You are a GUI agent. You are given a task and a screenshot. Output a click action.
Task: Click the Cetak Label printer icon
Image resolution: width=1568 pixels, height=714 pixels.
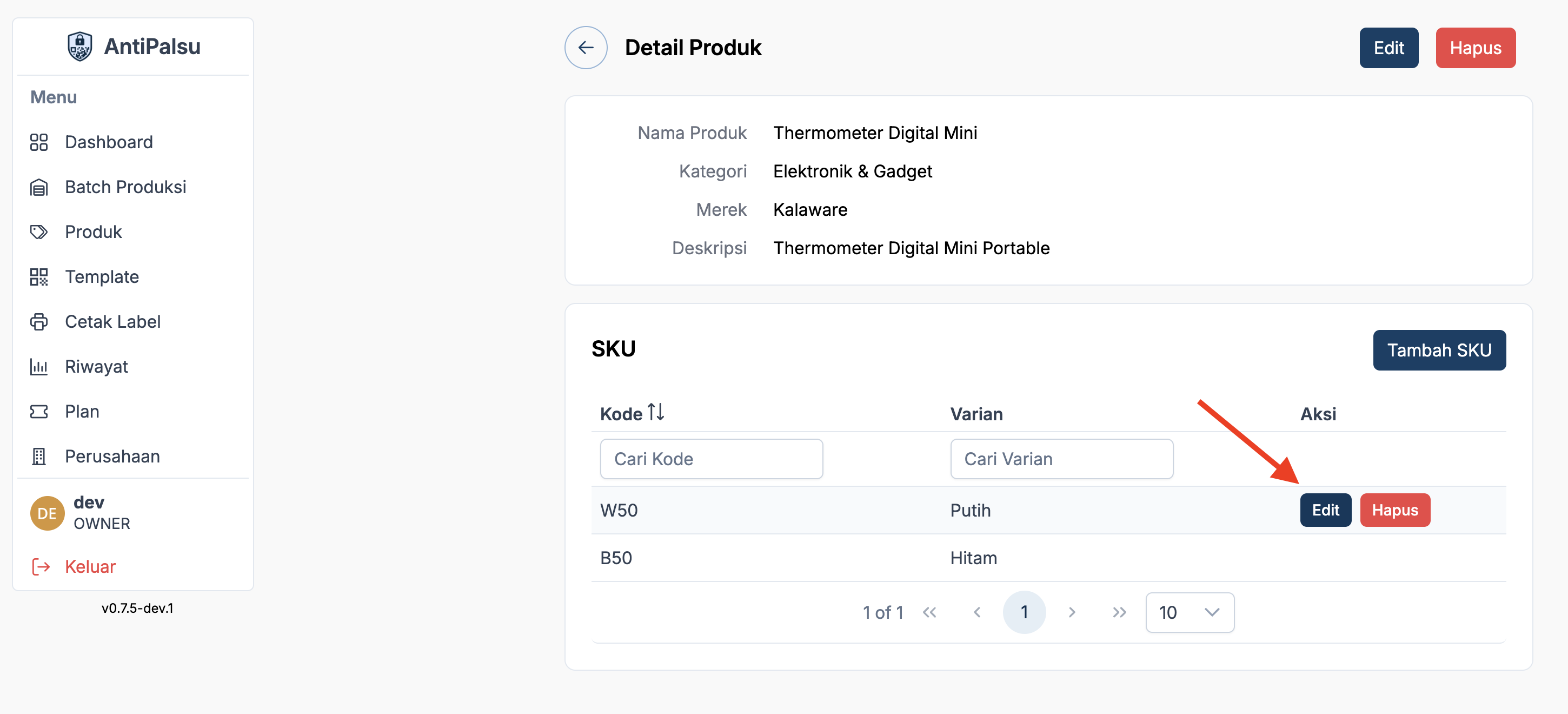tap(39, 321)
